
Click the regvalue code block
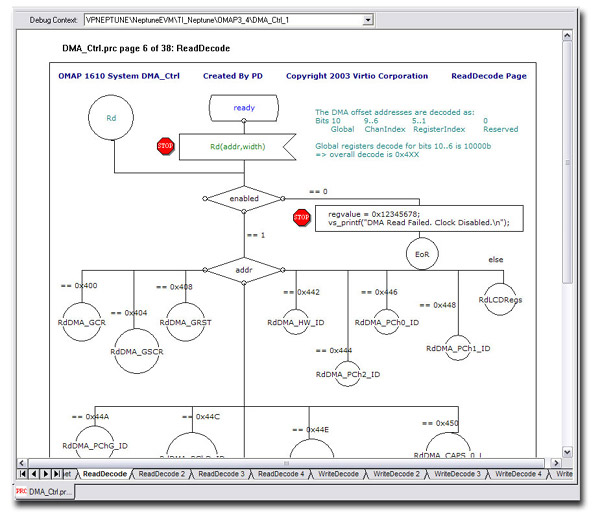tap(418, 217)
